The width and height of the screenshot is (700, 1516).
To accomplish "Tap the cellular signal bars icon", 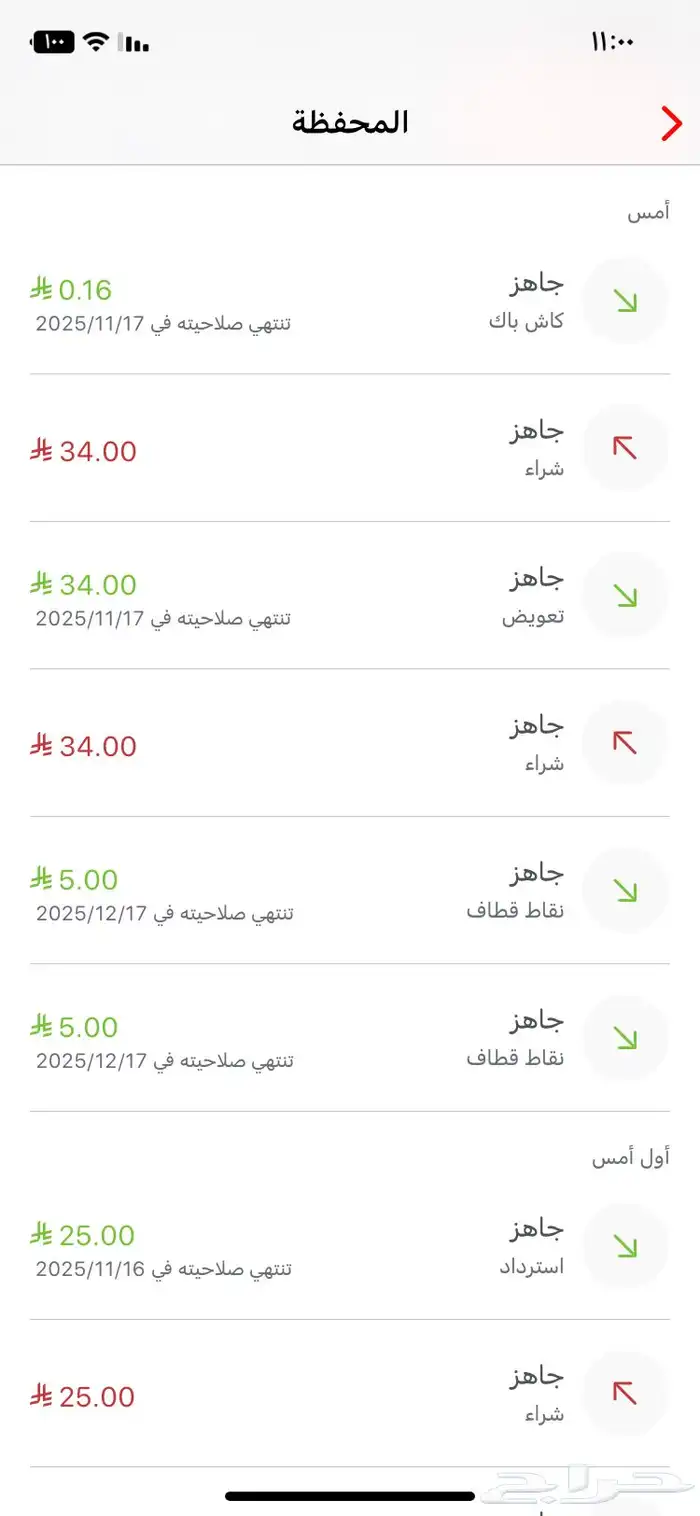I will [x=133, y=43].
